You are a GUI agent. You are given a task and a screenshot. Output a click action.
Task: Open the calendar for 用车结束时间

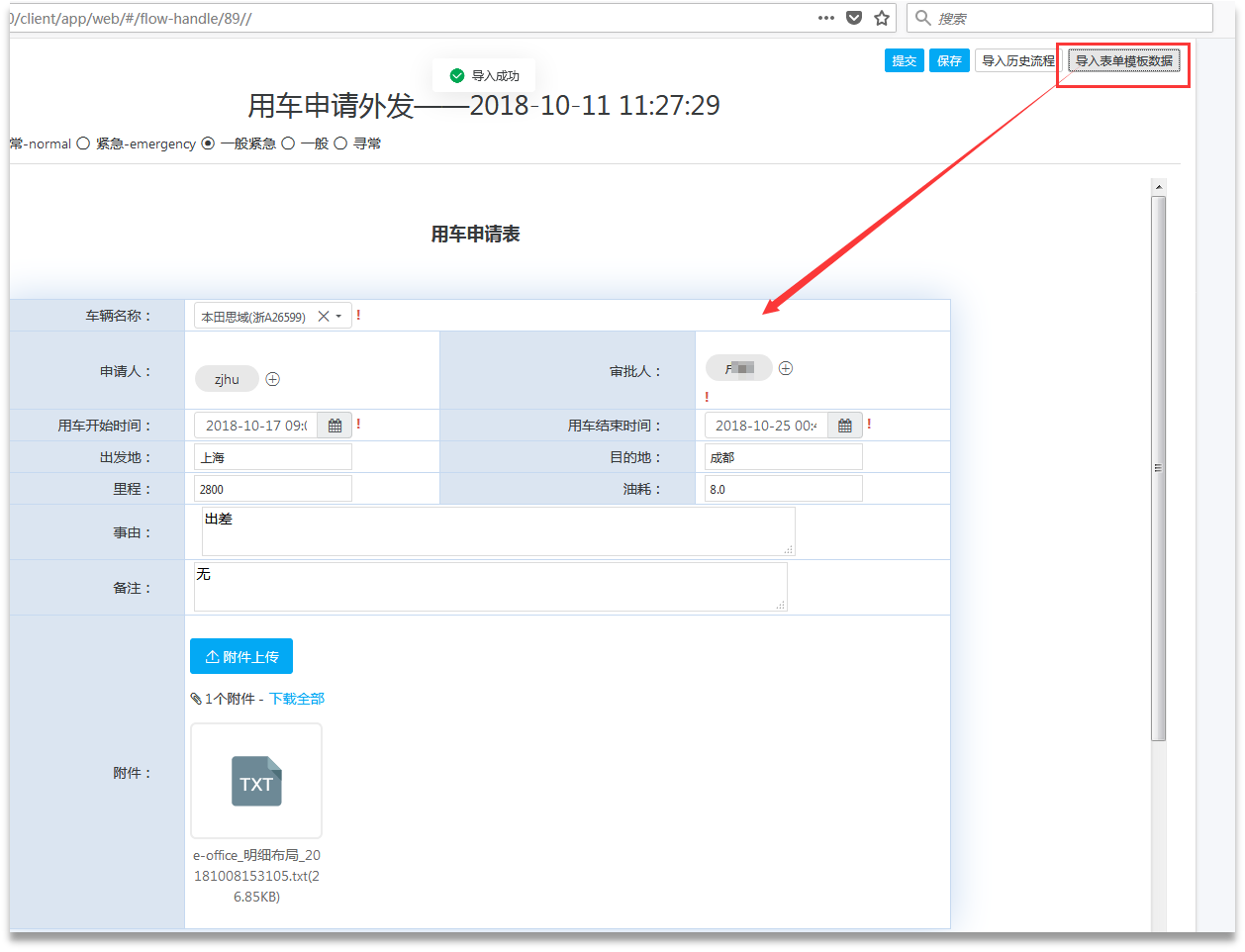(x=845, y=426)
